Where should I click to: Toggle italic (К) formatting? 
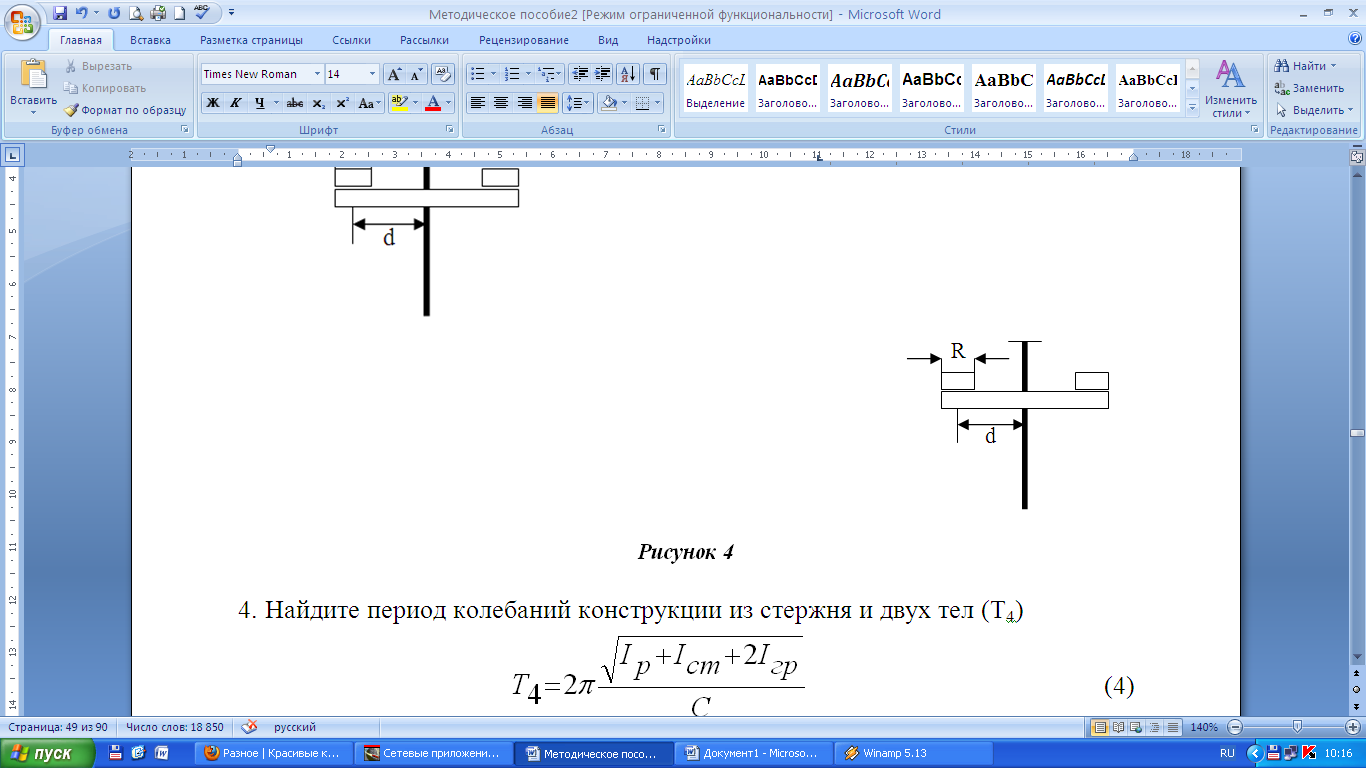coord(236,103)
